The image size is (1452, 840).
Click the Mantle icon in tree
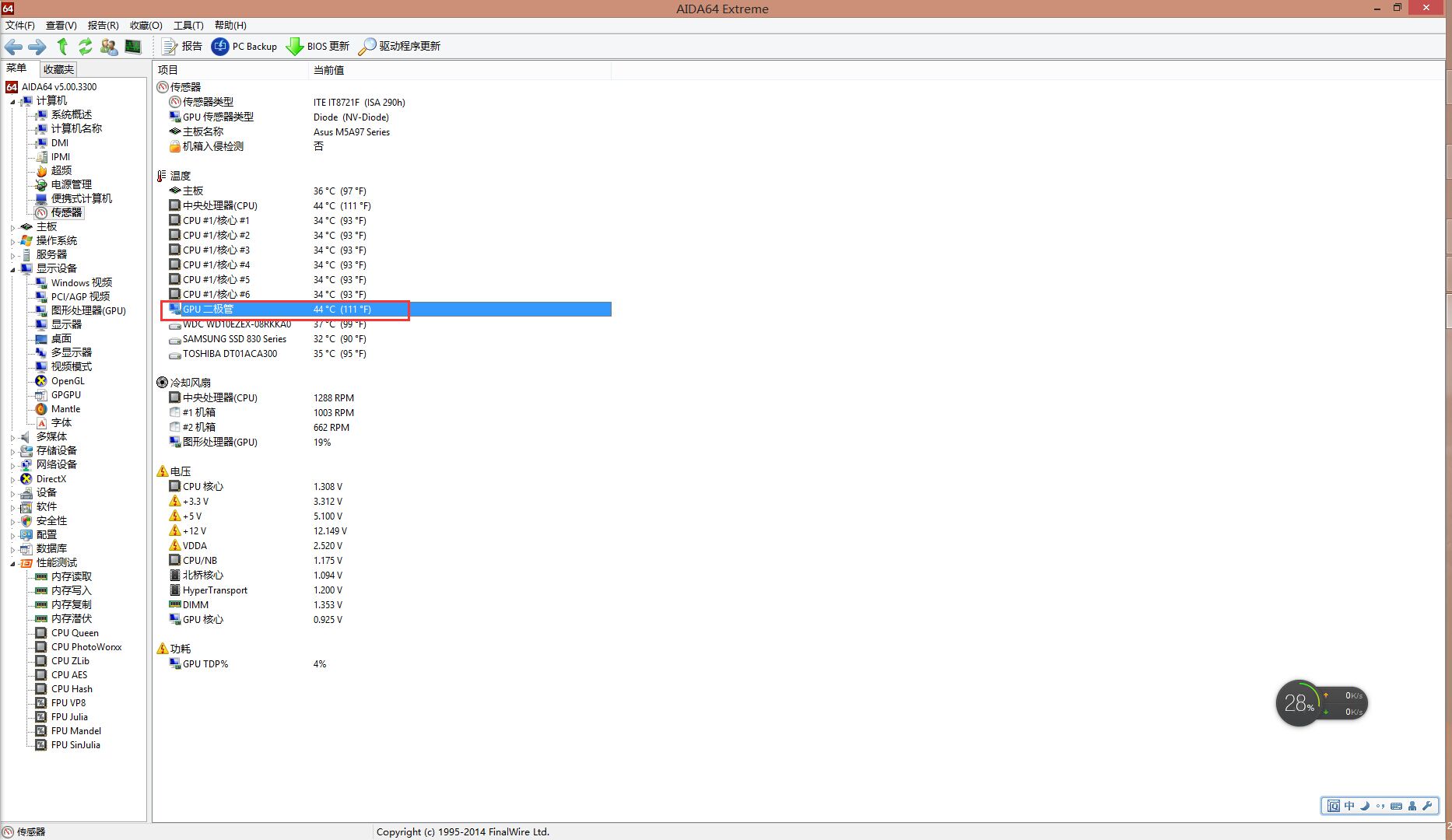pyautogui.click(x=41, y=409)
